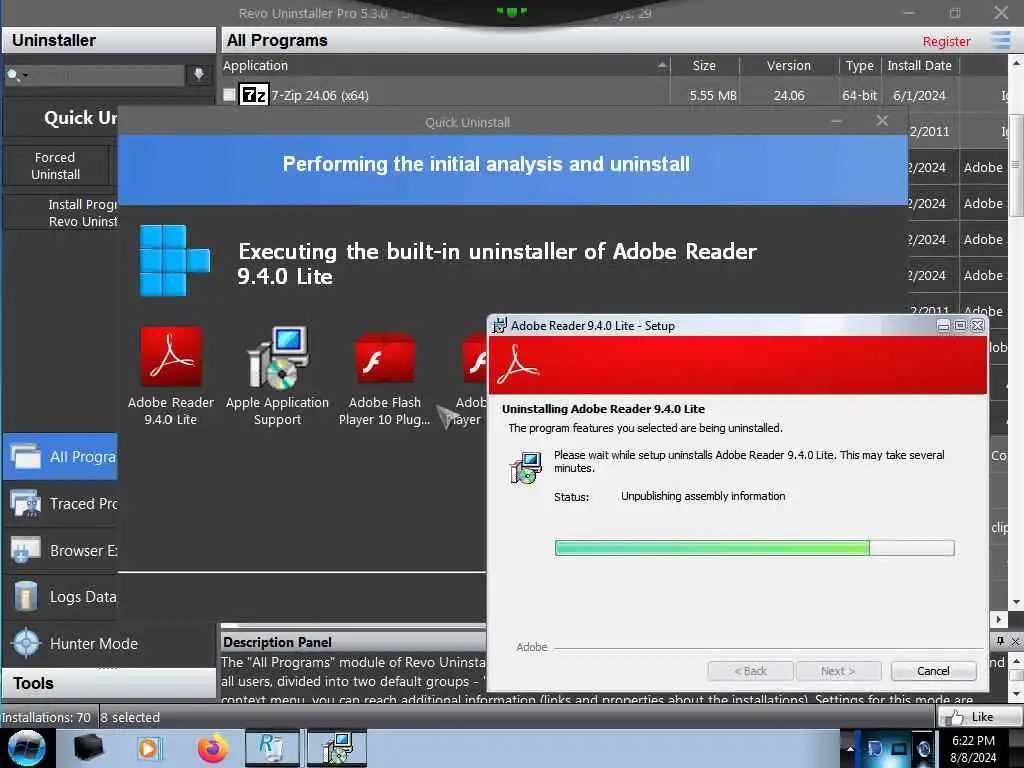Viewport: 1024px width, 768px height.
Task: Click Install Programs with Revo Uninstaller
Action: coord(62,213)
